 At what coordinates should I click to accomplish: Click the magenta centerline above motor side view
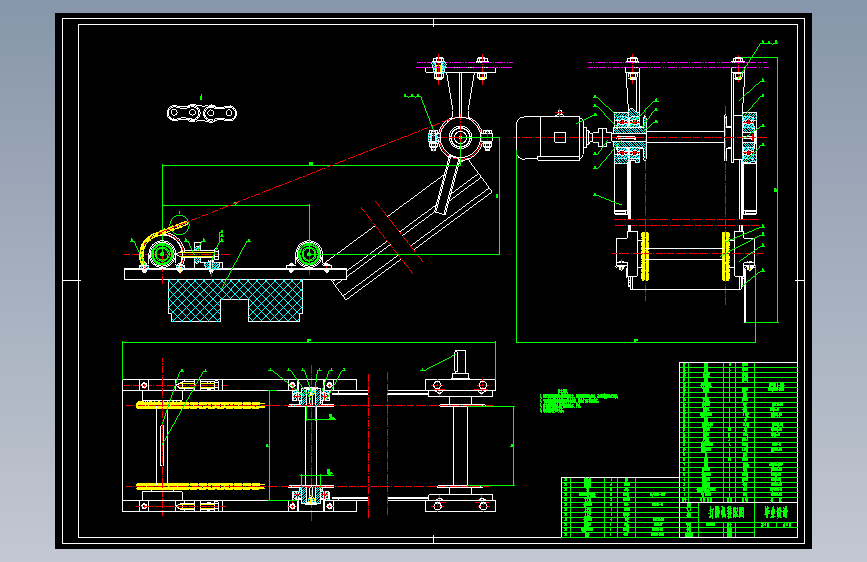[678, 65]
